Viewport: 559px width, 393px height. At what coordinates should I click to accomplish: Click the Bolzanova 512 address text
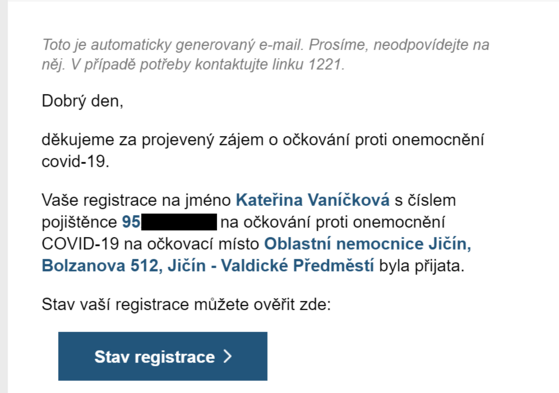point(100,266)
